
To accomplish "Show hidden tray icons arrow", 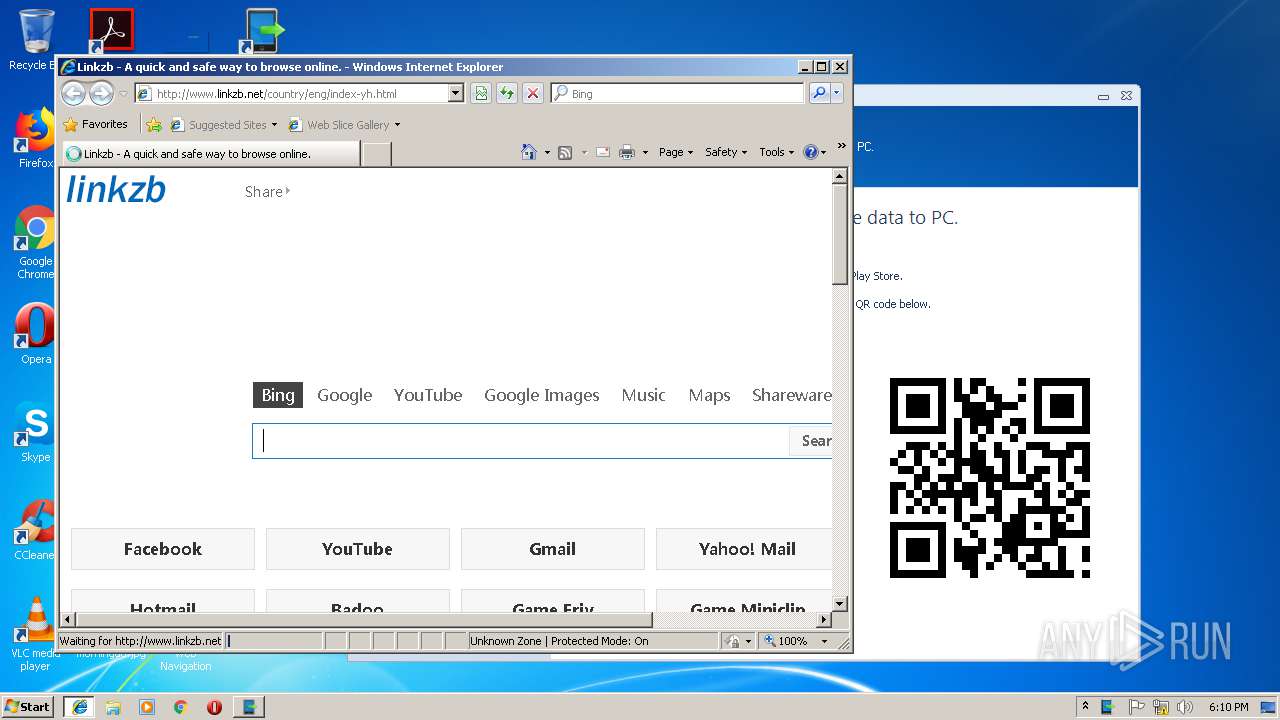I will coord(1086,707).
